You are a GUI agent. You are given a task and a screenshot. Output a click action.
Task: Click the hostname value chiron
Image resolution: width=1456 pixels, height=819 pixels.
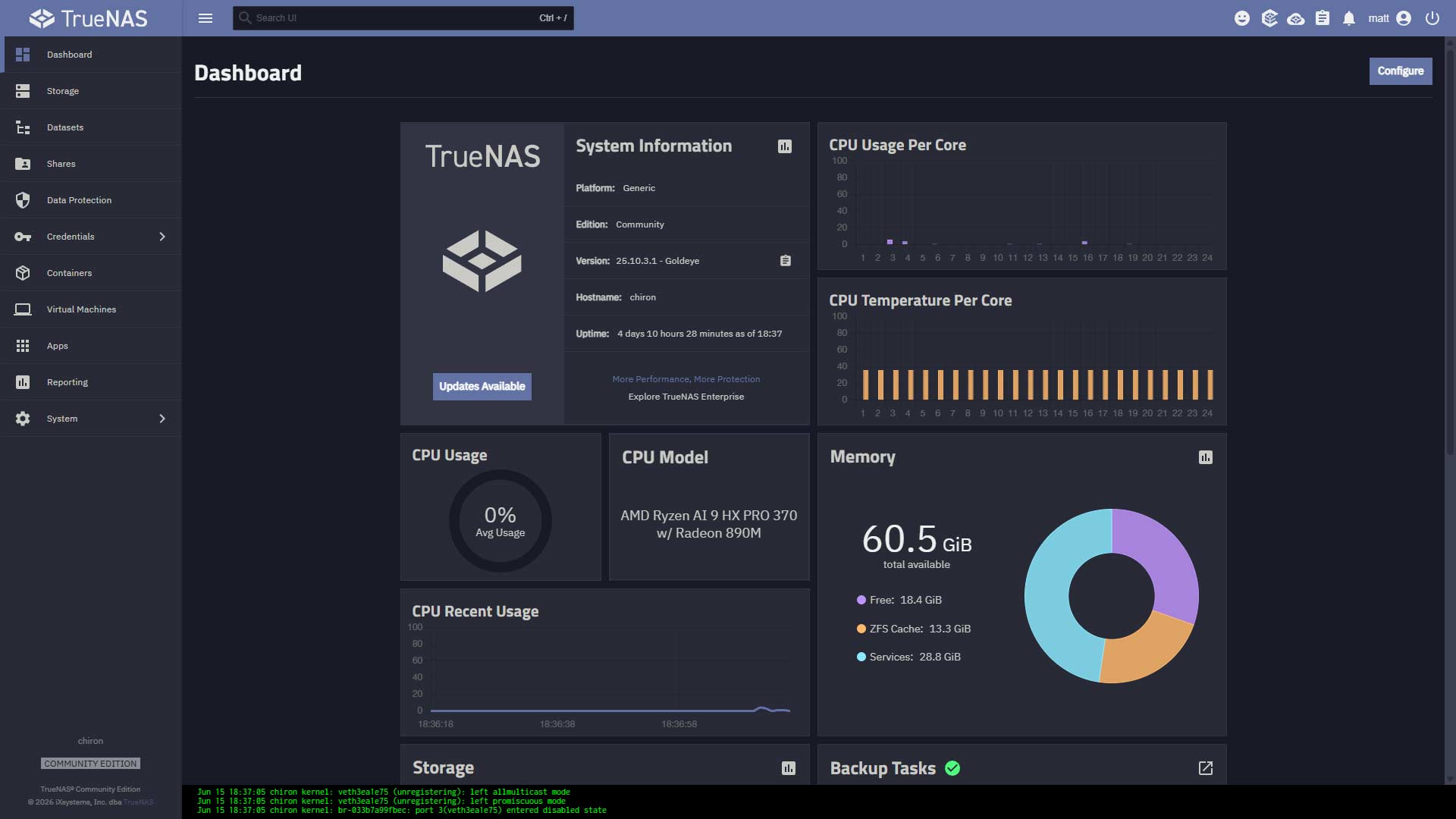(643, 297)
